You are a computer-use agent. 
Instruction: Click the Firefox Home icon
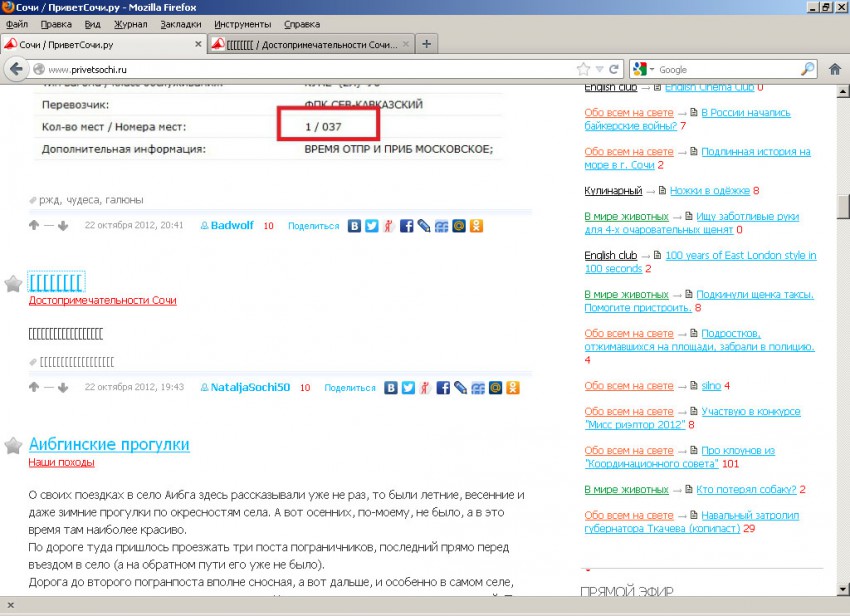(835, 69)
